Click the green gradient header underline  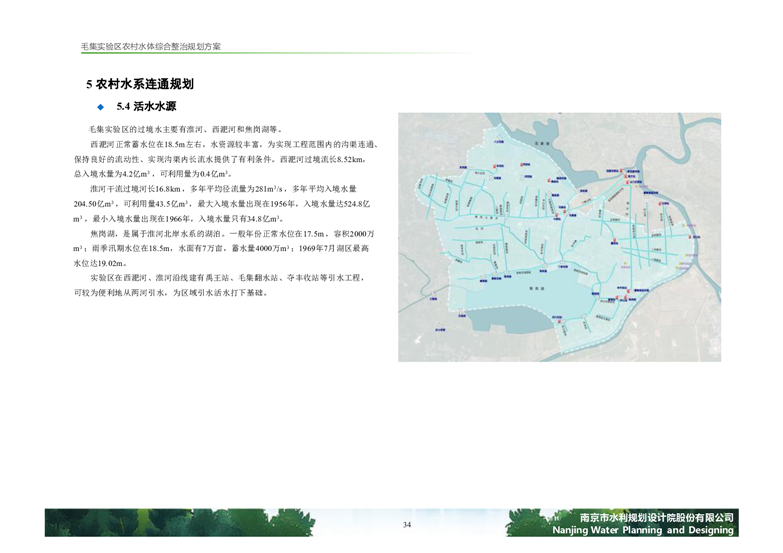coord(300,56)
